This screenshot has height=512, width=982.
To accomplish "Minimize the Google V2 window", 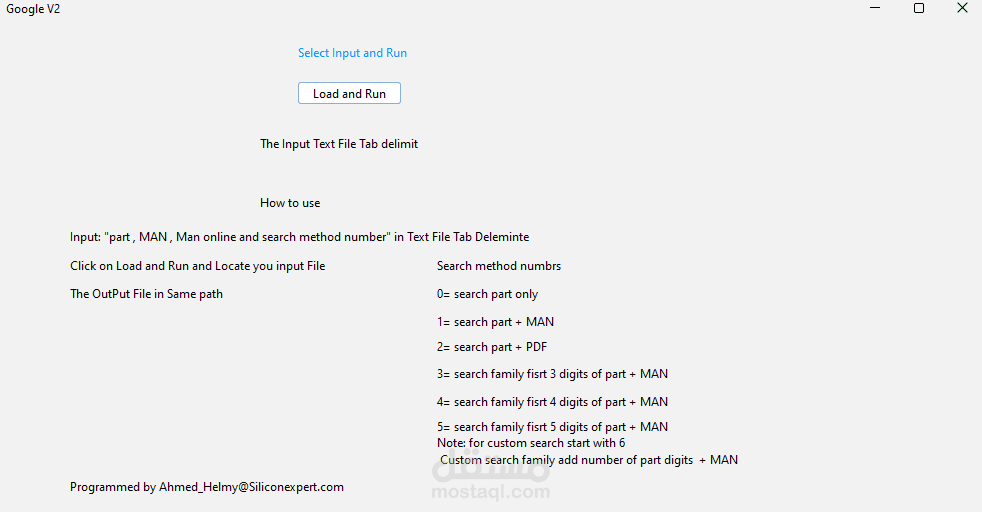I will point(875,8).
